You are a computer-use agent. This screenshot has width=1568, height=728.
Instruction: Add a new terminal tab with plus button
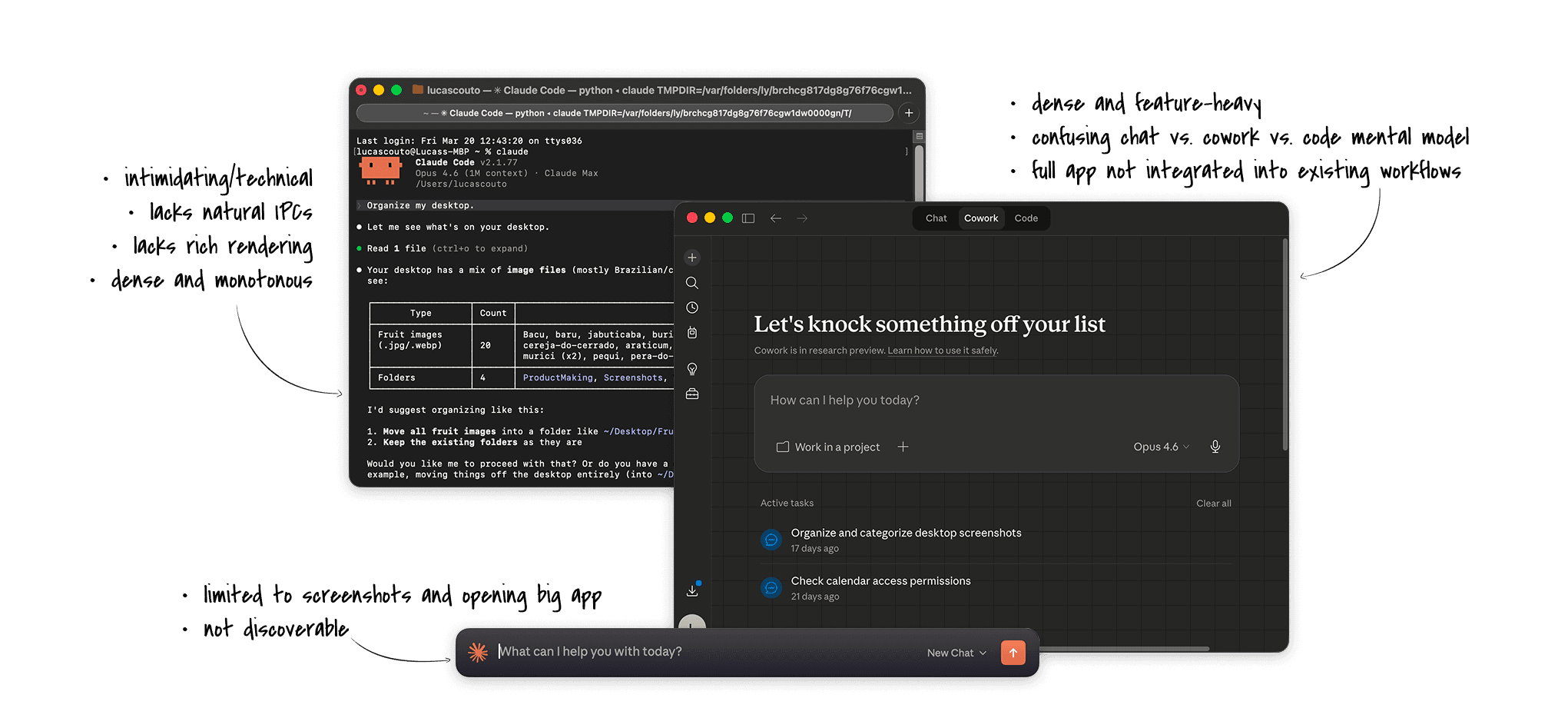pos(909,113)
